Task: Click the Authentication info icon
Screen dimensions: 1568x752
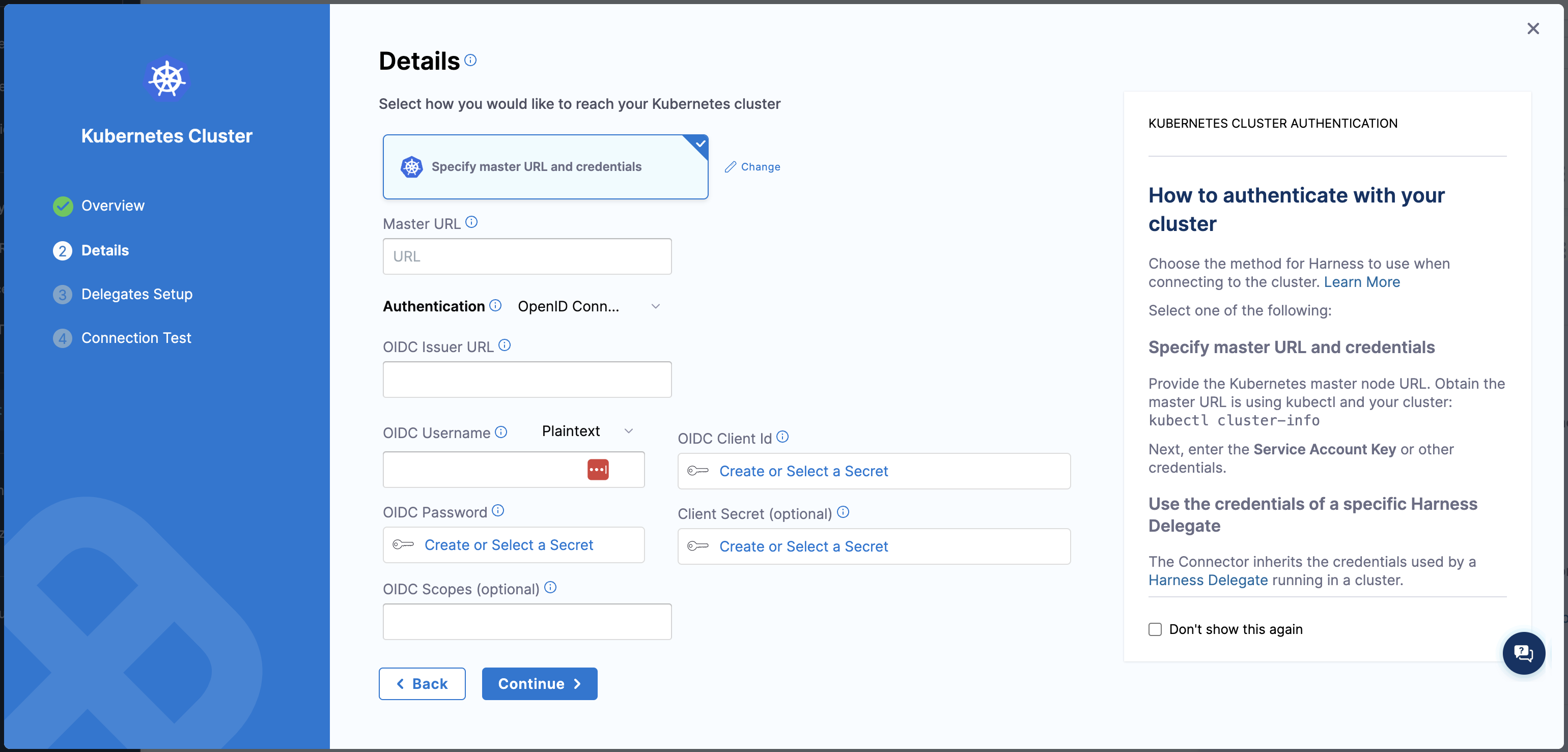Action: (495, 305)
